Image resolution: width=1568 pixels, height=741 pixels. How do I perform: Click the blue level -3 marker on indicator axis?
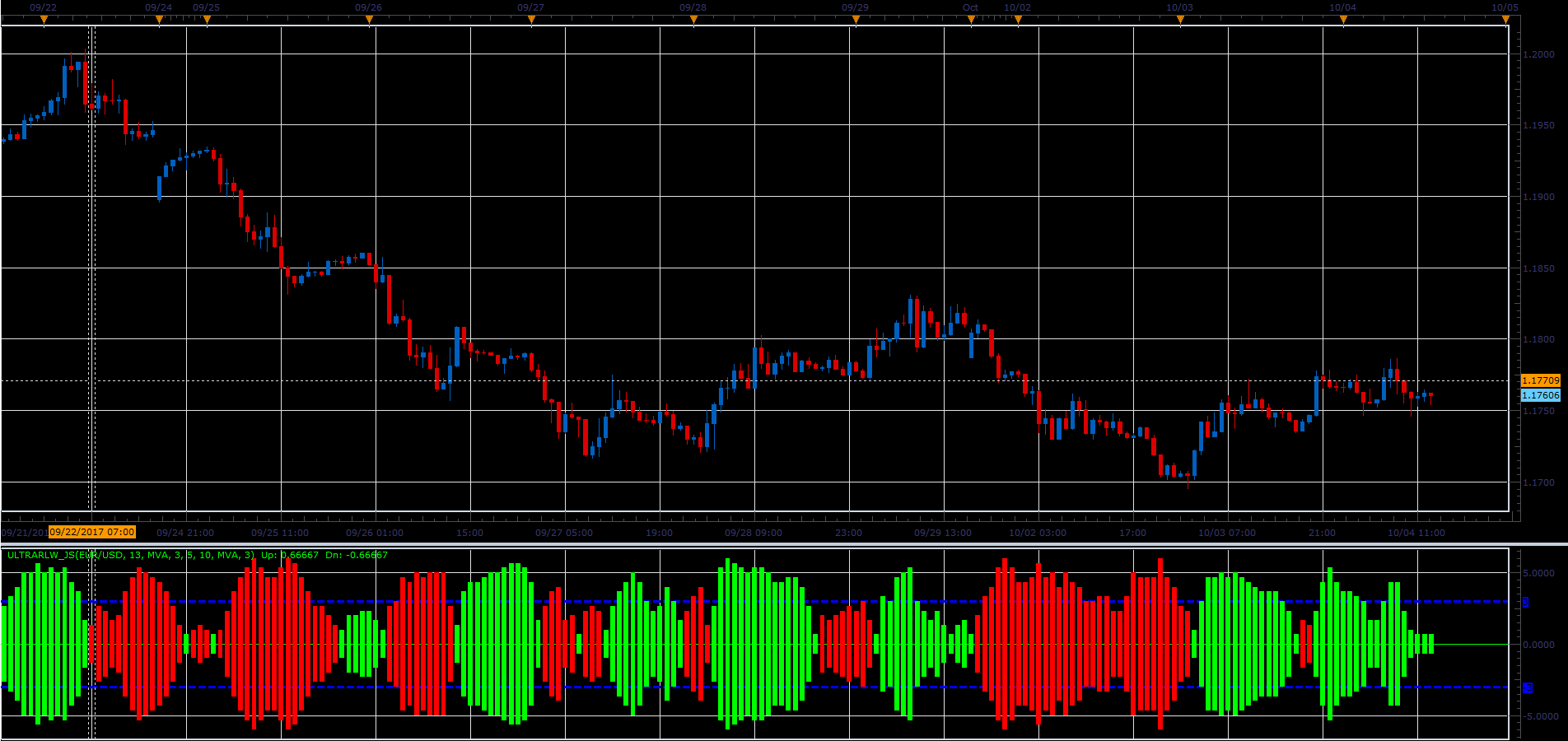pos(1528,687)
